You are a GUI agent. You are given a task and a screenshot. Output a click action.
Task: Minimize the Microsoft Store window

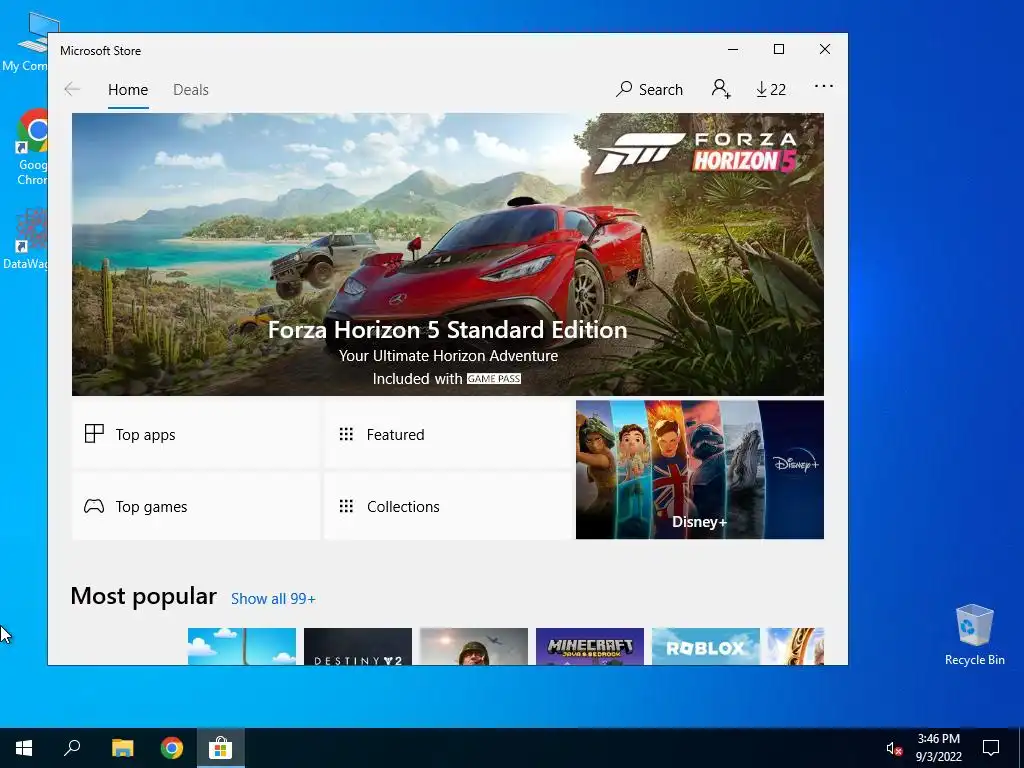[x=733, y=50]
